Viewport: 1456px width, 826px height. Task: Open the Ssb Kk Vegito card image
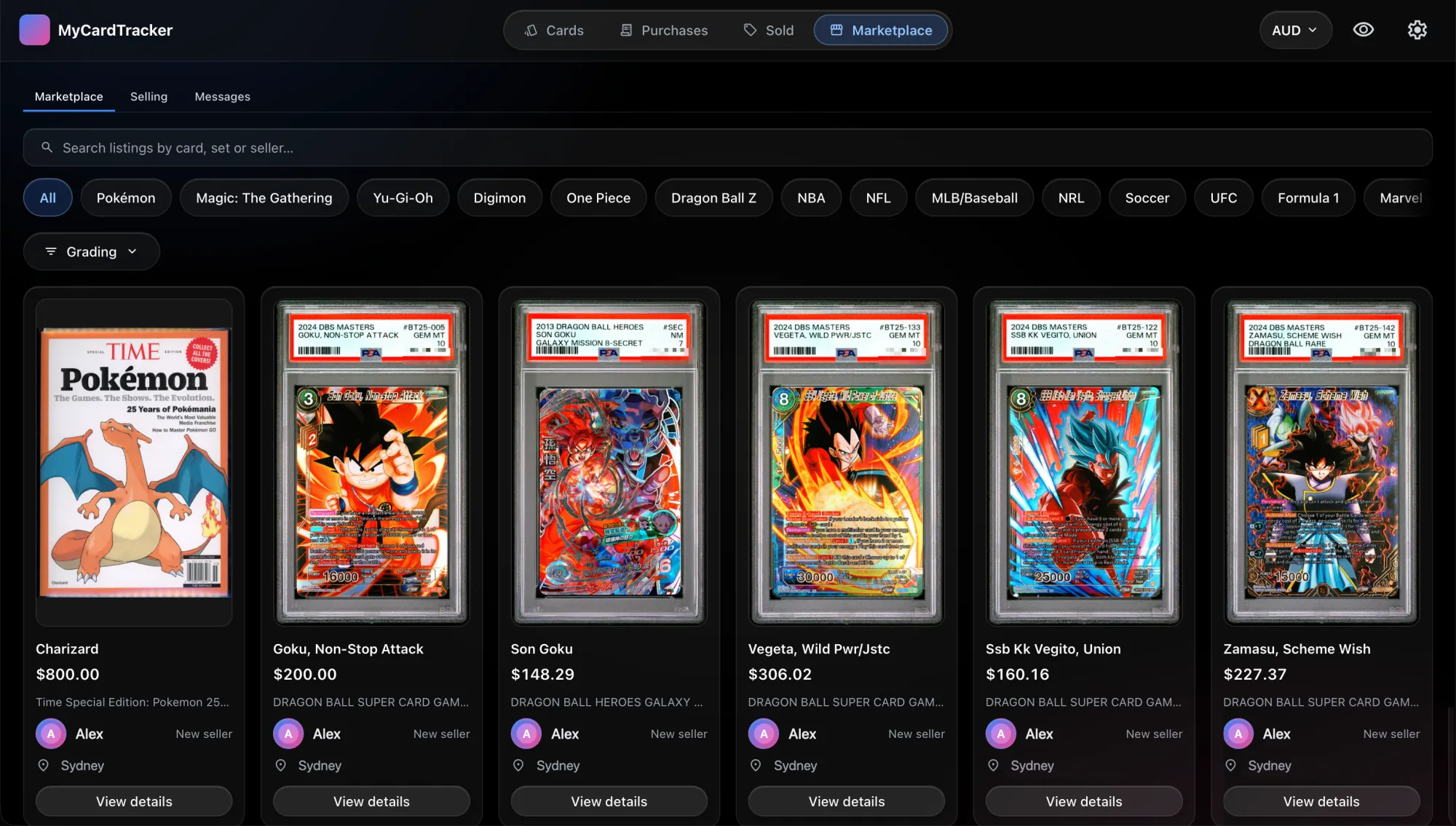1084,463
